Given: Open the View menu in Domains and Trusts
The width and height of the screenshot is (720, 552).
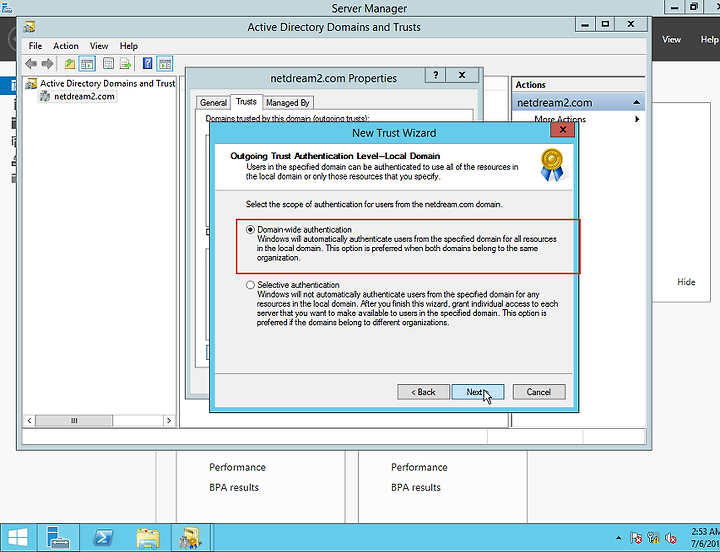Looking at the screenshot, I should click(99, 46).
